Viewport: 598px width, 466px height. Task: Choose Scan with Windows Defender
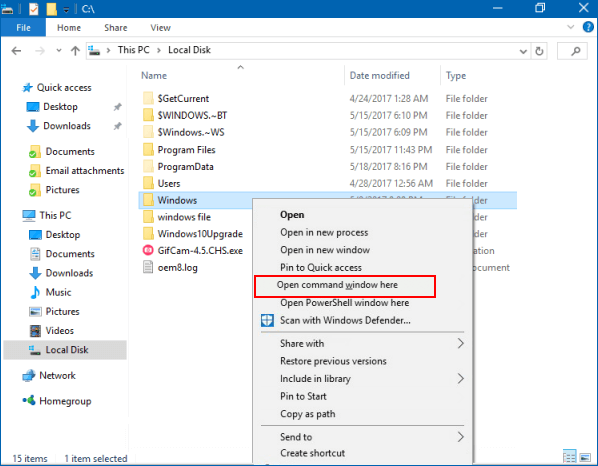point(345,320)
